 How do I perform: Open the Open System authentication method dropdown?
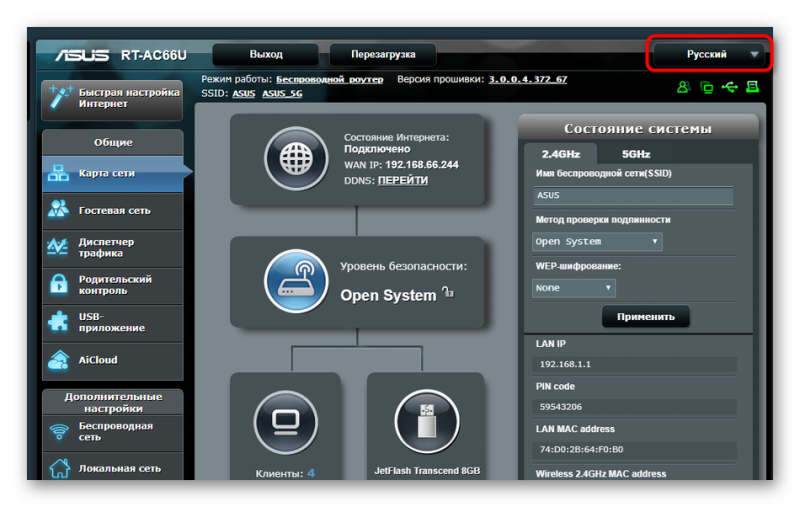(x=597, y=242)
